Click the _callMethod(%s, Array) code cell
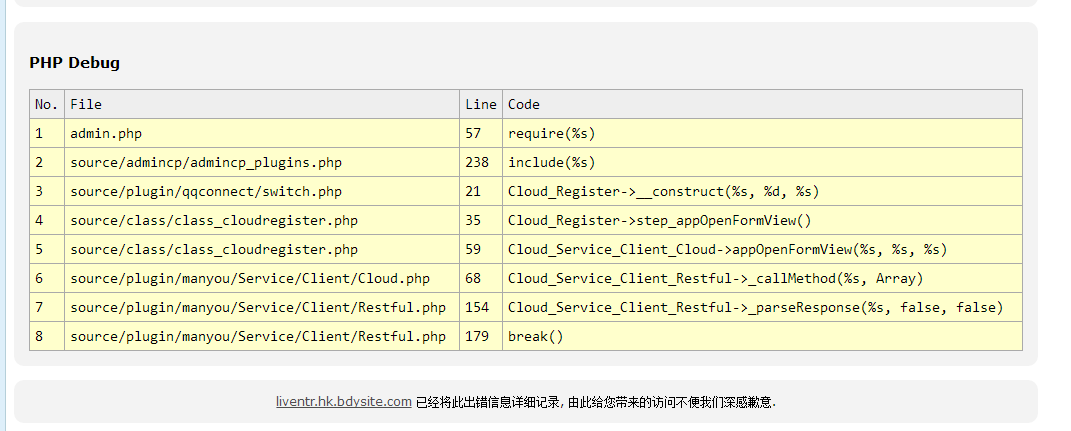1071x431 pixels. point(762,278)
